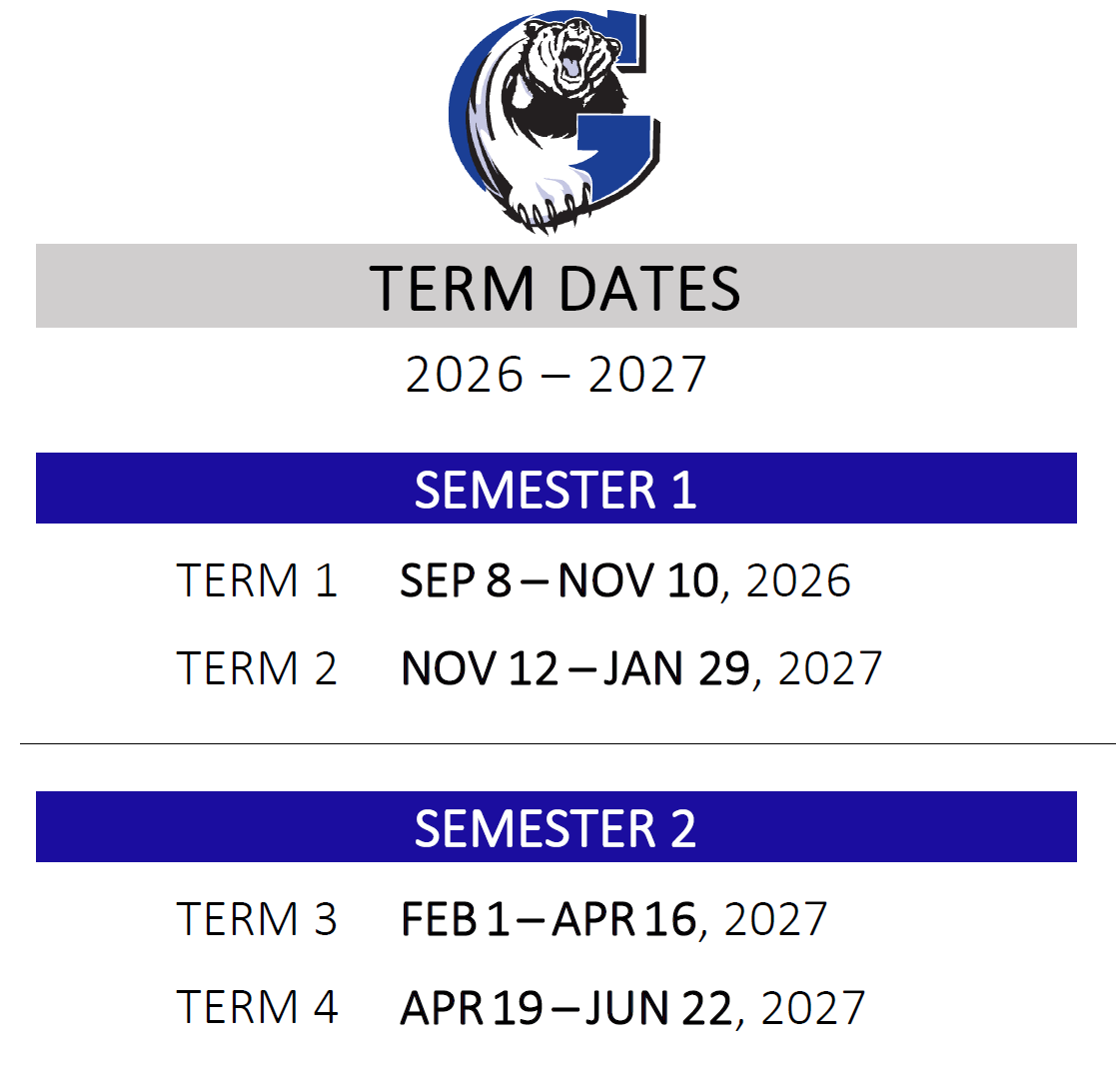This screenshot has height=1084, width=1120.
Task: Select NOV 12 – JAN 29 date range
Action: point(575,668)
